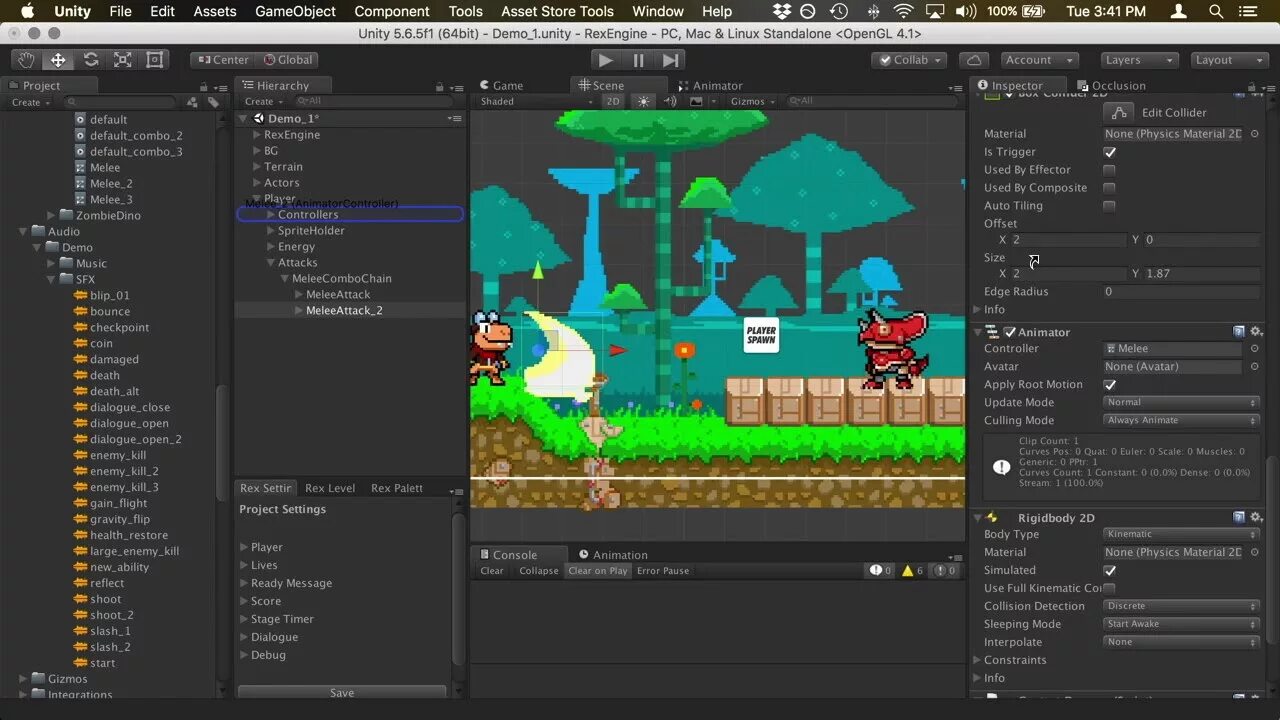Toggle the 2D scene view button

613,101
